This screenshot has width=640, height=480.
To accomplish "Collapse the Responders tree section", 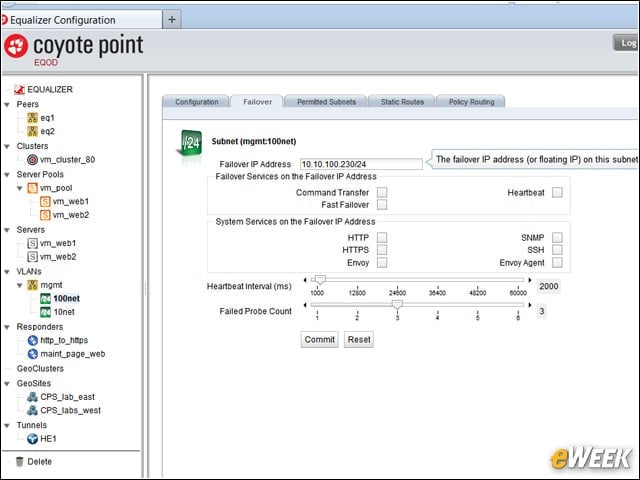I will click(7, 327).
